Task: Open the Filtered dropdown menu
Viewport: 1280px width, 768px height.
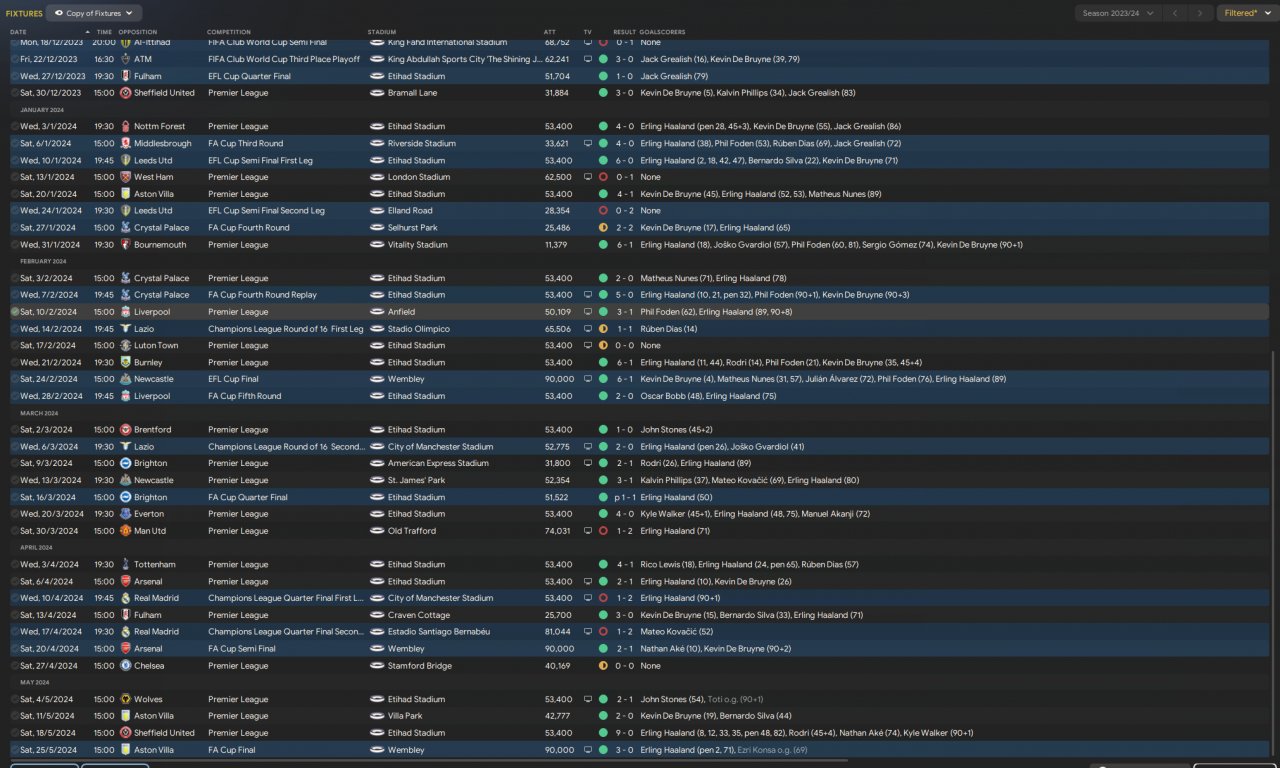Action: tap(1247, 13)
